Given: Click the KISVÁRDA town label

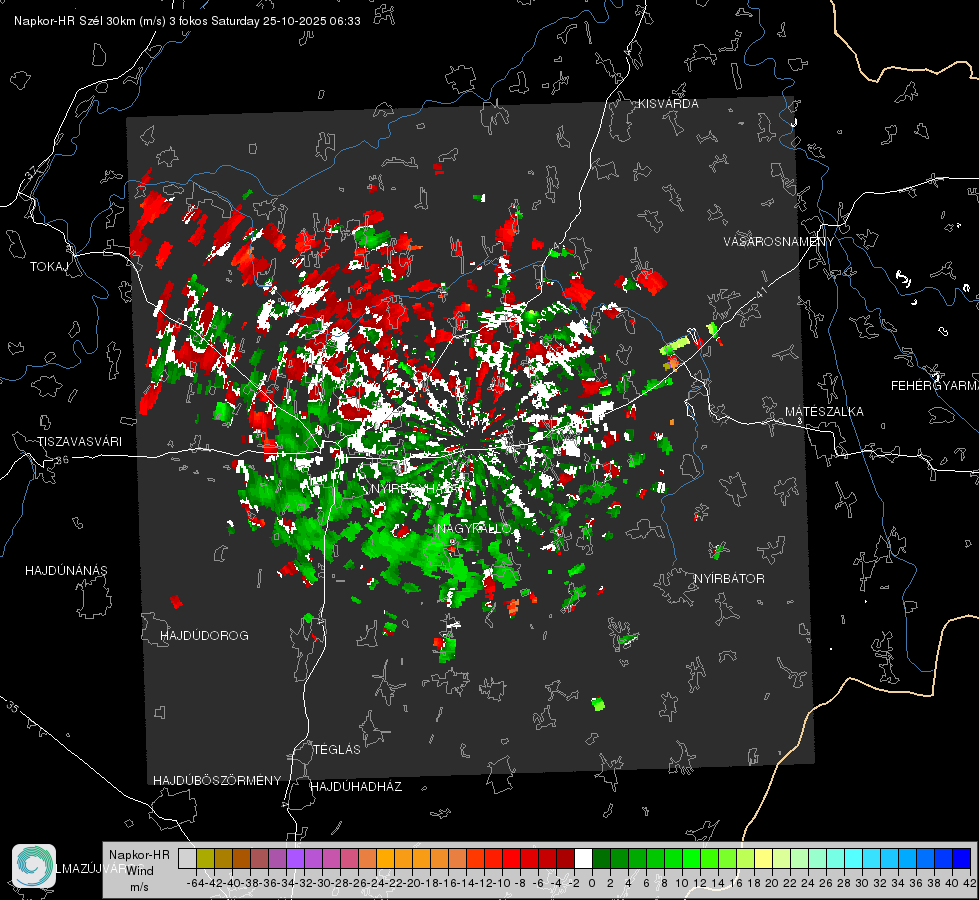Looking at the screenshot, I should pos(668,104).
